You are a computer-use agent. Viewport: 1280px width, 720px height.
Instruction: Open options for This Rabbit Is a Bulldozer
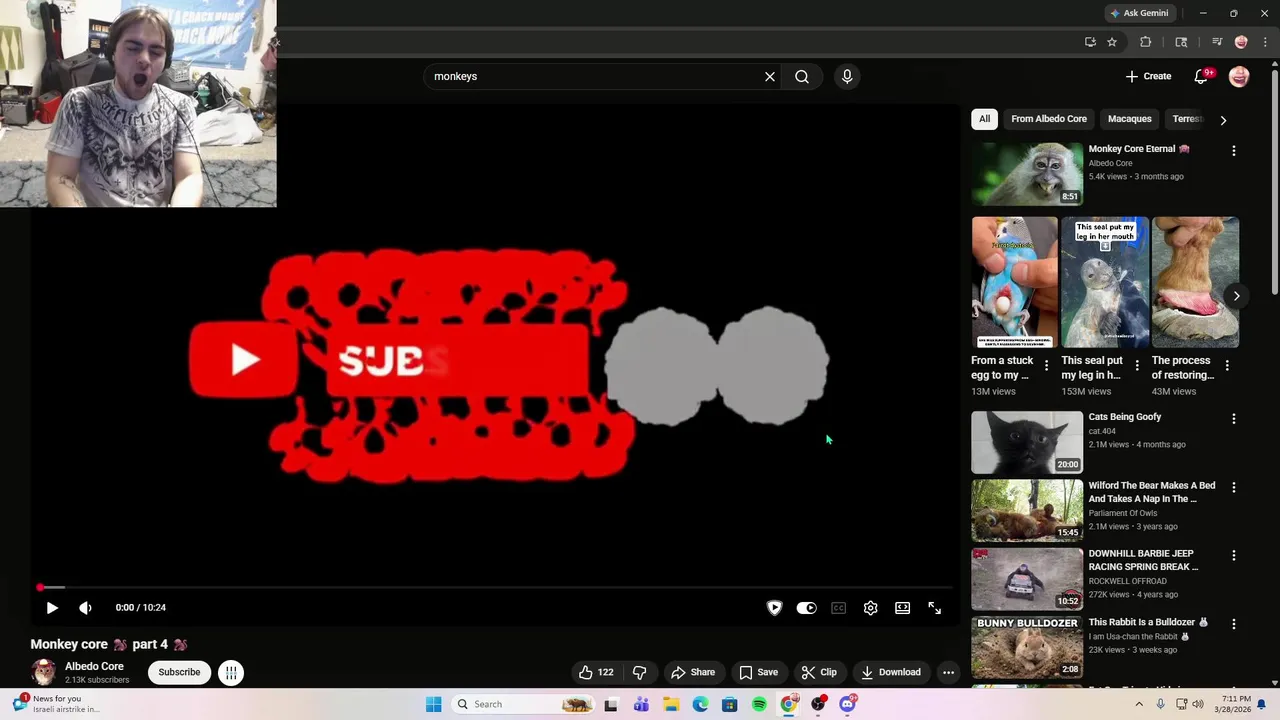[1233, 624]
